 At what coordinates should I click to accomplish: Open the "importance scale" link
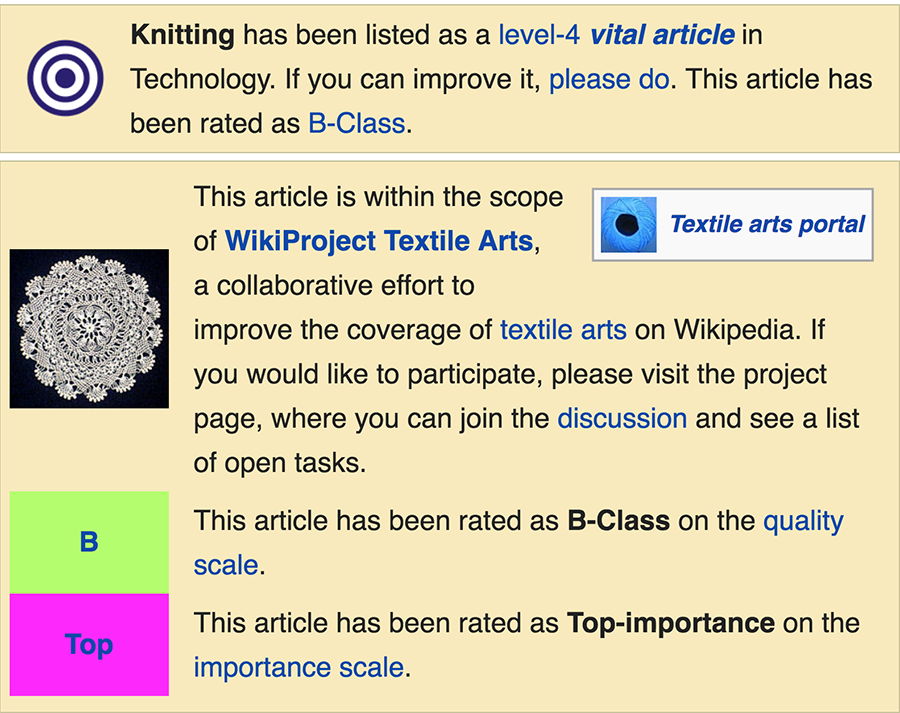tap(298, 667)
